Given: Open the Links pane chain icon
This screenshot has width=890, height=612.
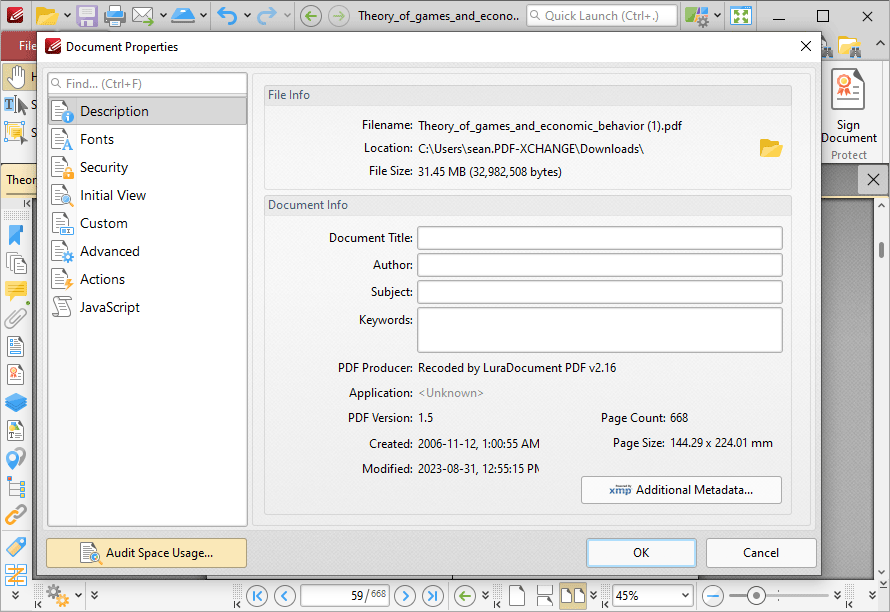Looking at the screenshot, I should click(x=15, y=515).
